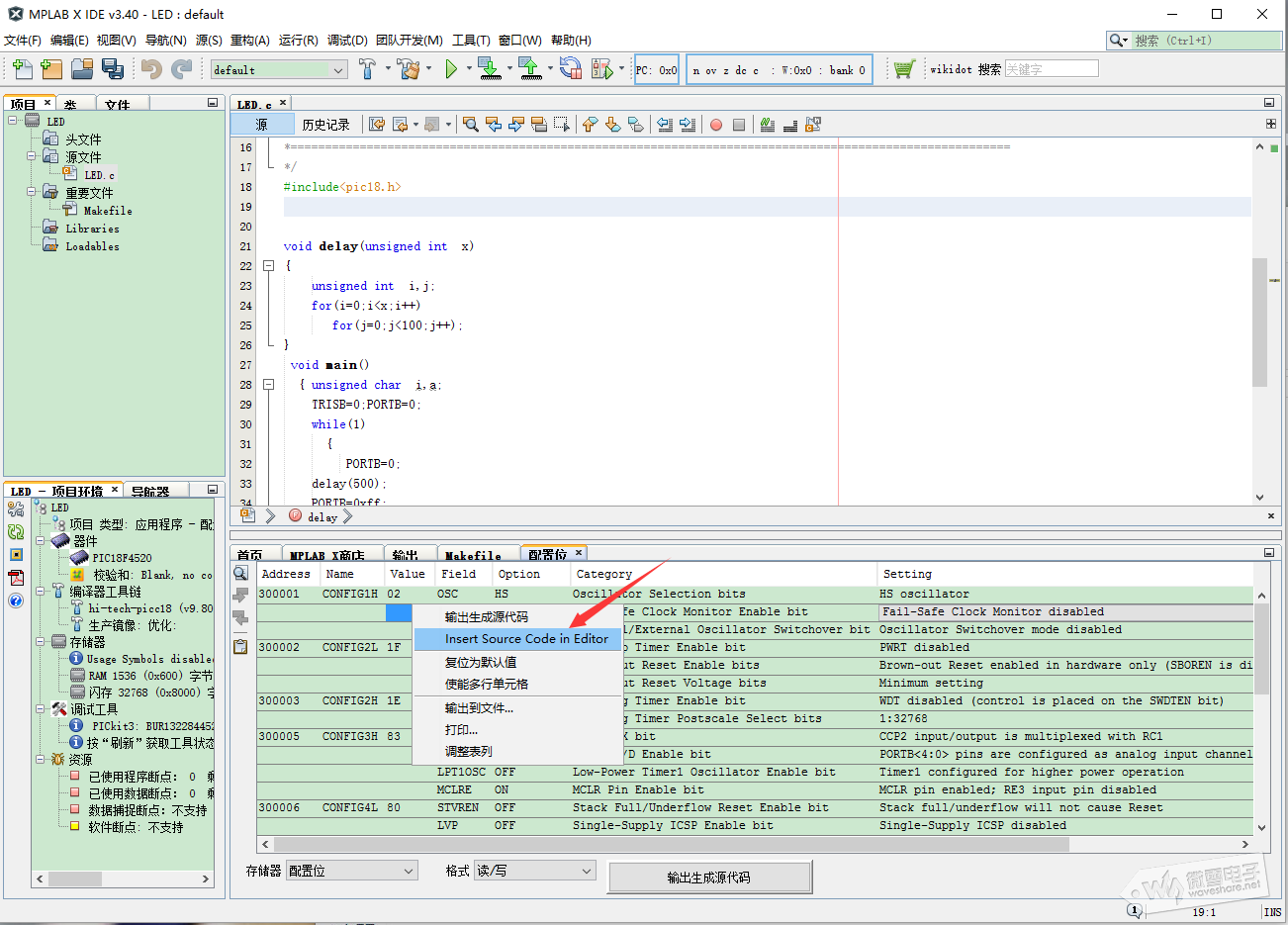
Task: Select Insert Source Code in Editor
Action: 517,639
